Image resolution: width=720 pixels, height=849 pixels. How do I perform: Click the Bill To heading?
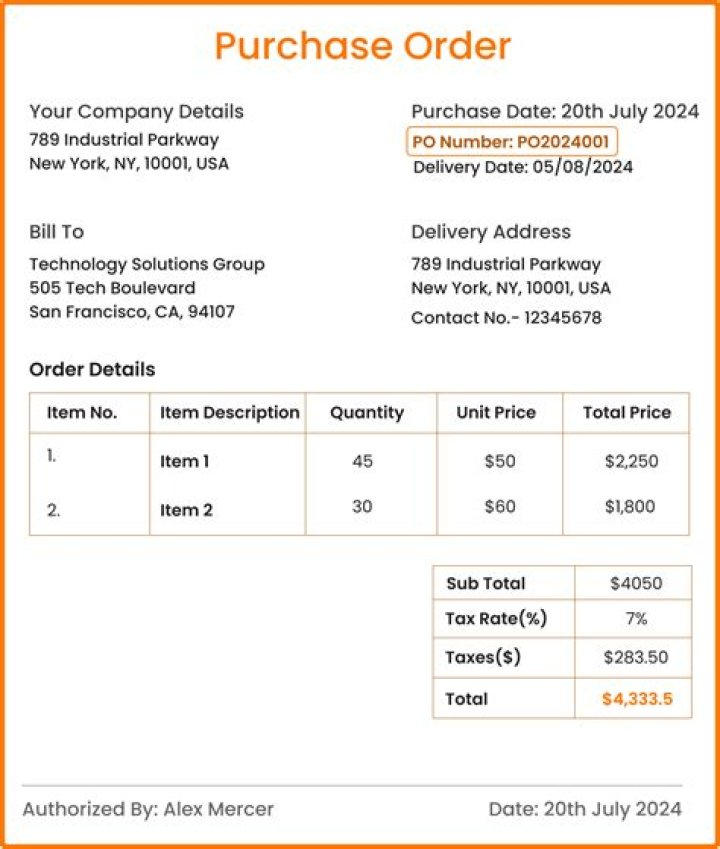[56, 231]
